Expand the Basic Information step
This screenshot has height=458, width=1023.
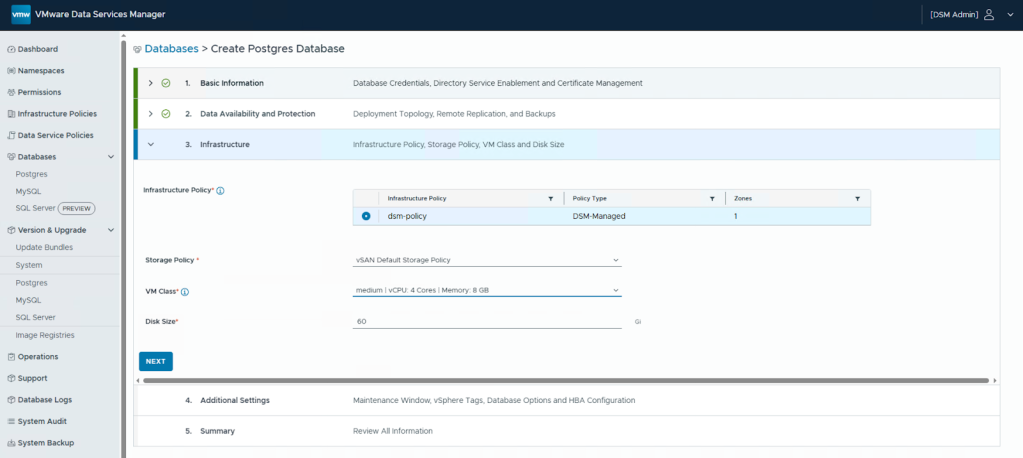(151, 83)
